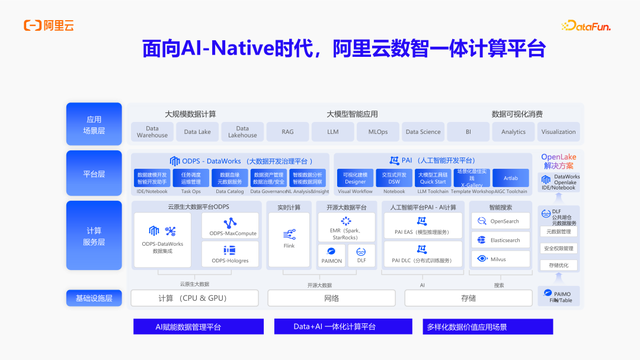This screenshot has width=640, height=360.
Task: Click the 应用场景层 layer label
Action: coord(94,124)
